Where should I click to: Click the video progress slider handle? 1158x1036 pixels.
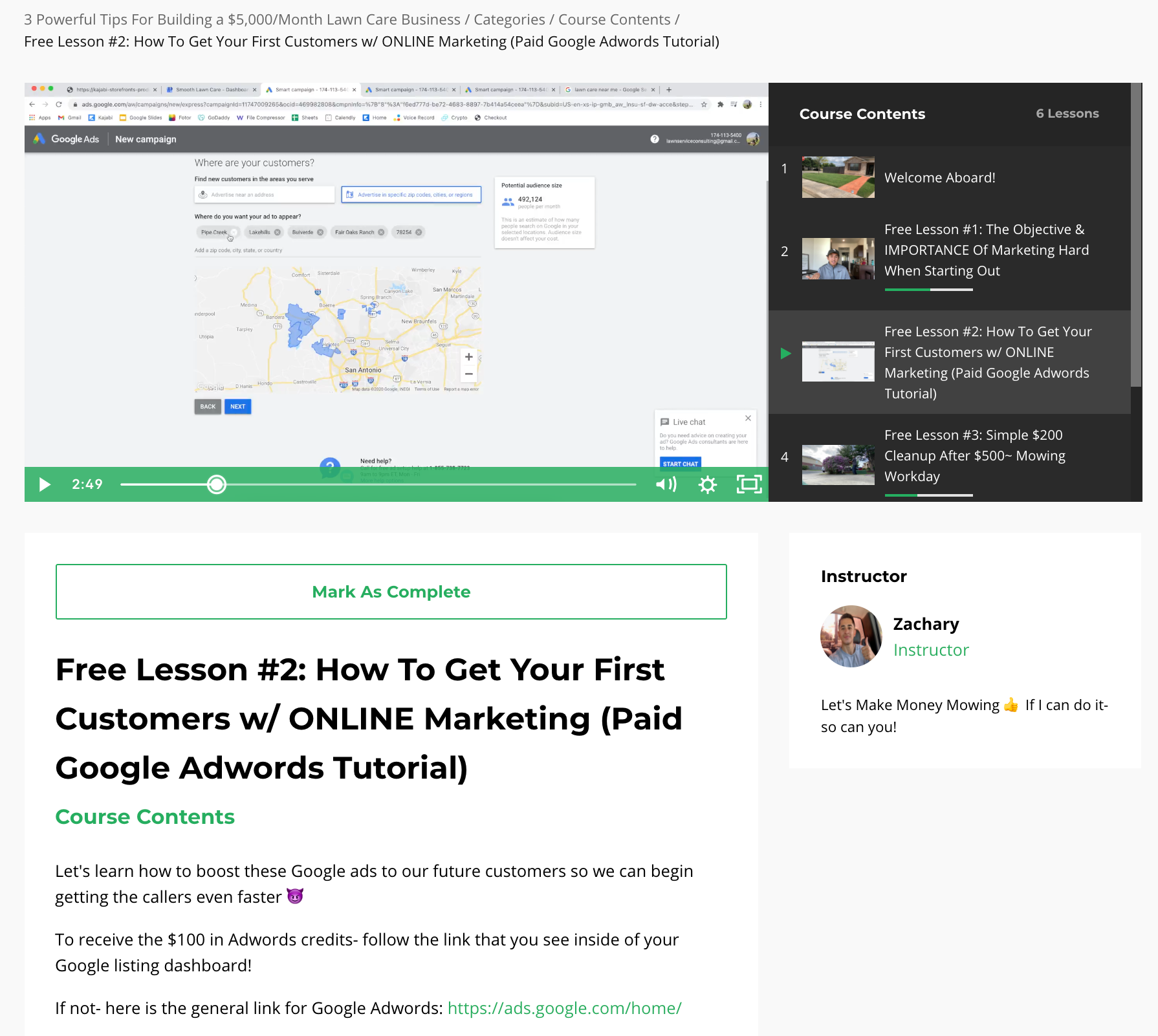coord(217,484)
